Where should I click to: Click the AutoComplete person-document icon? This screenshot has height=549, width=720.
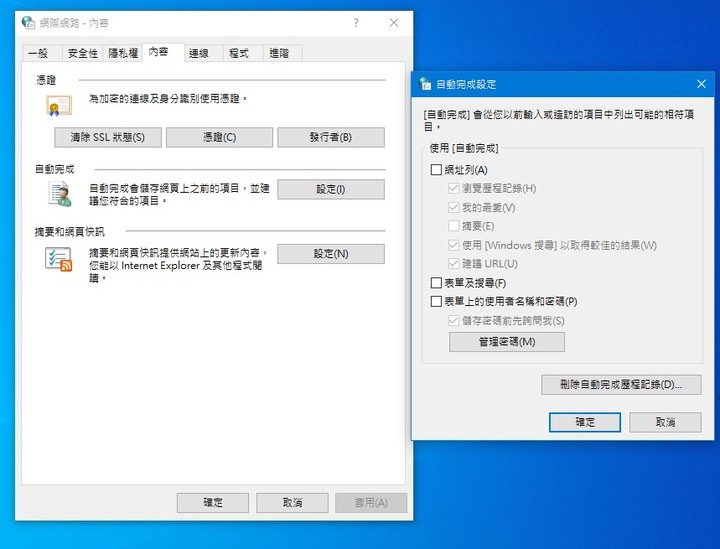[60, 194]
